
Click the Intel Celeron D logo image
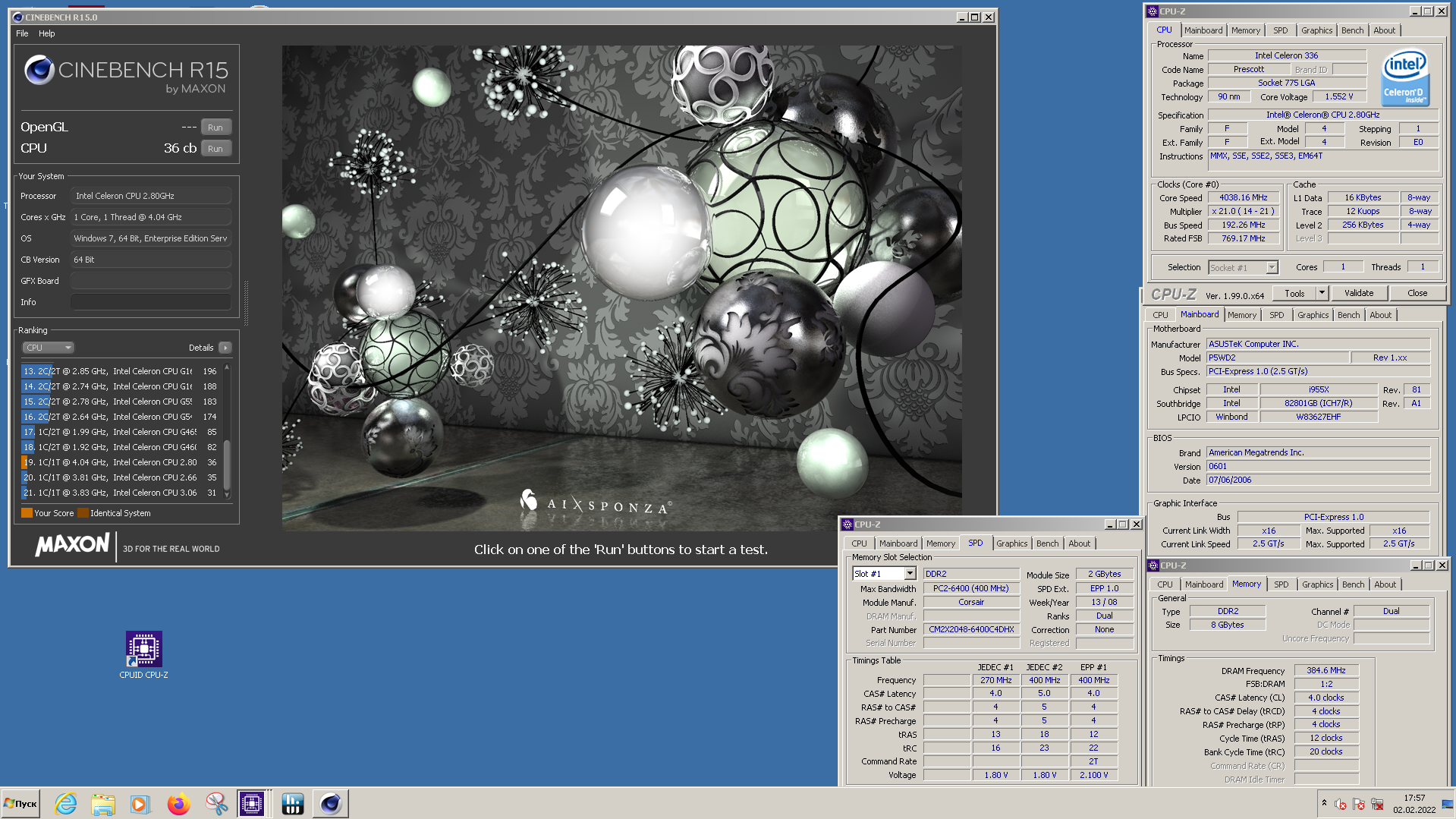1405,77
